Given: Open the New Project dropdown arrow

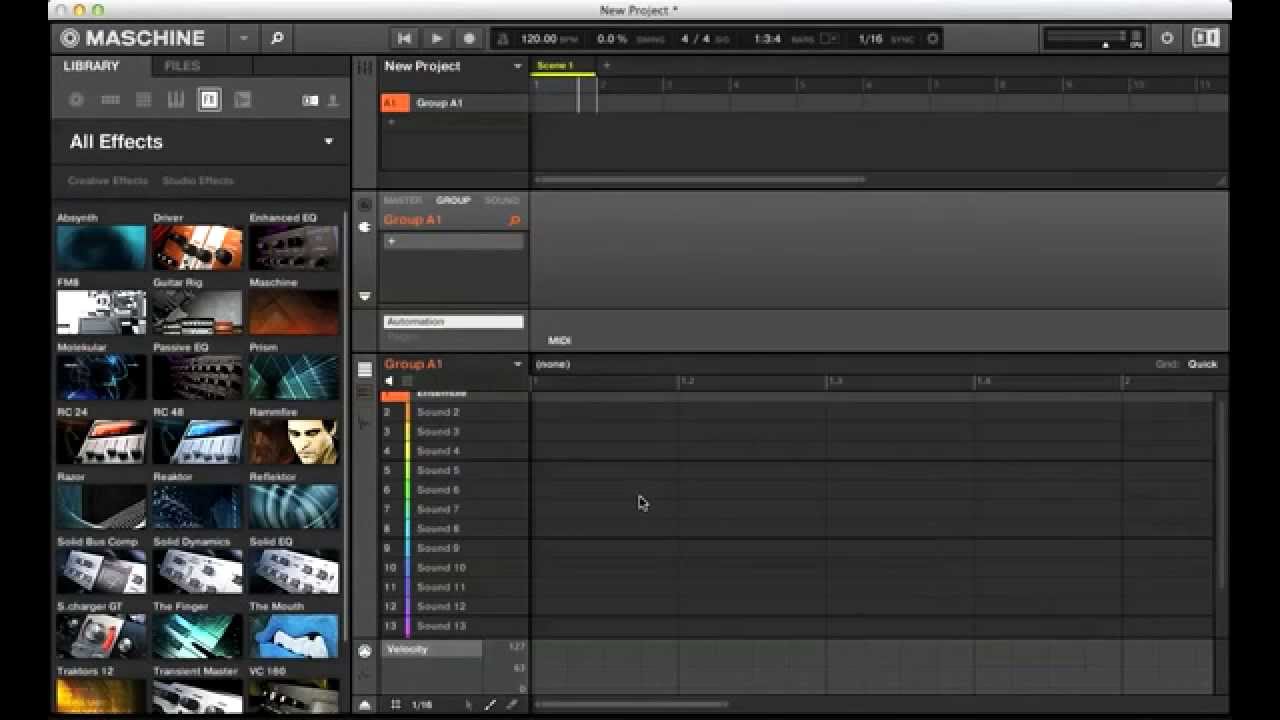Looking at the screenshot, I should click(517, 66).
